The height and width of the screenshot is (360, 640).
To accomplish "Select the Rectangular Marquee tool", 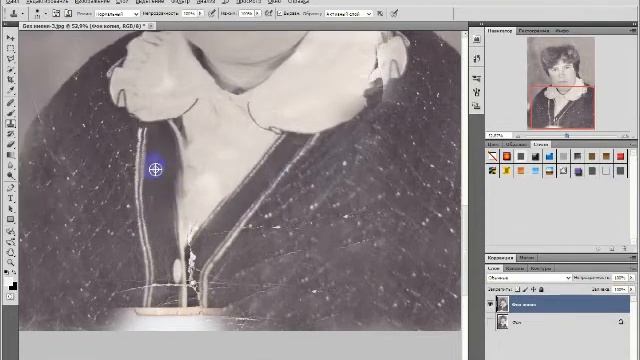I will tap(11, 49).
